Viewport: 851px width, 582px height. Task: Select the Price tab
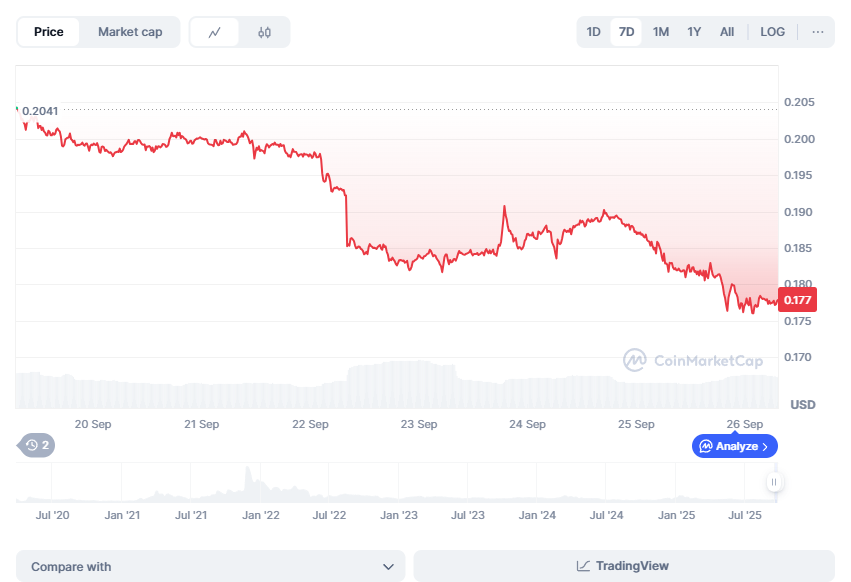[49, 32]
